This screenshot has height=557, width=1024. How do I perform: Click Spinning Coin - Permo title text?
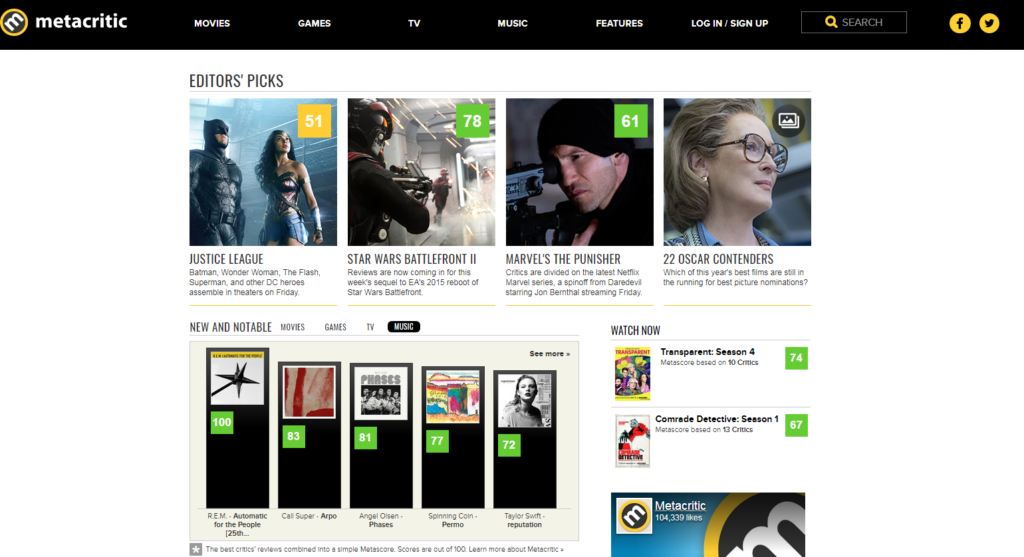click(453, 520)
